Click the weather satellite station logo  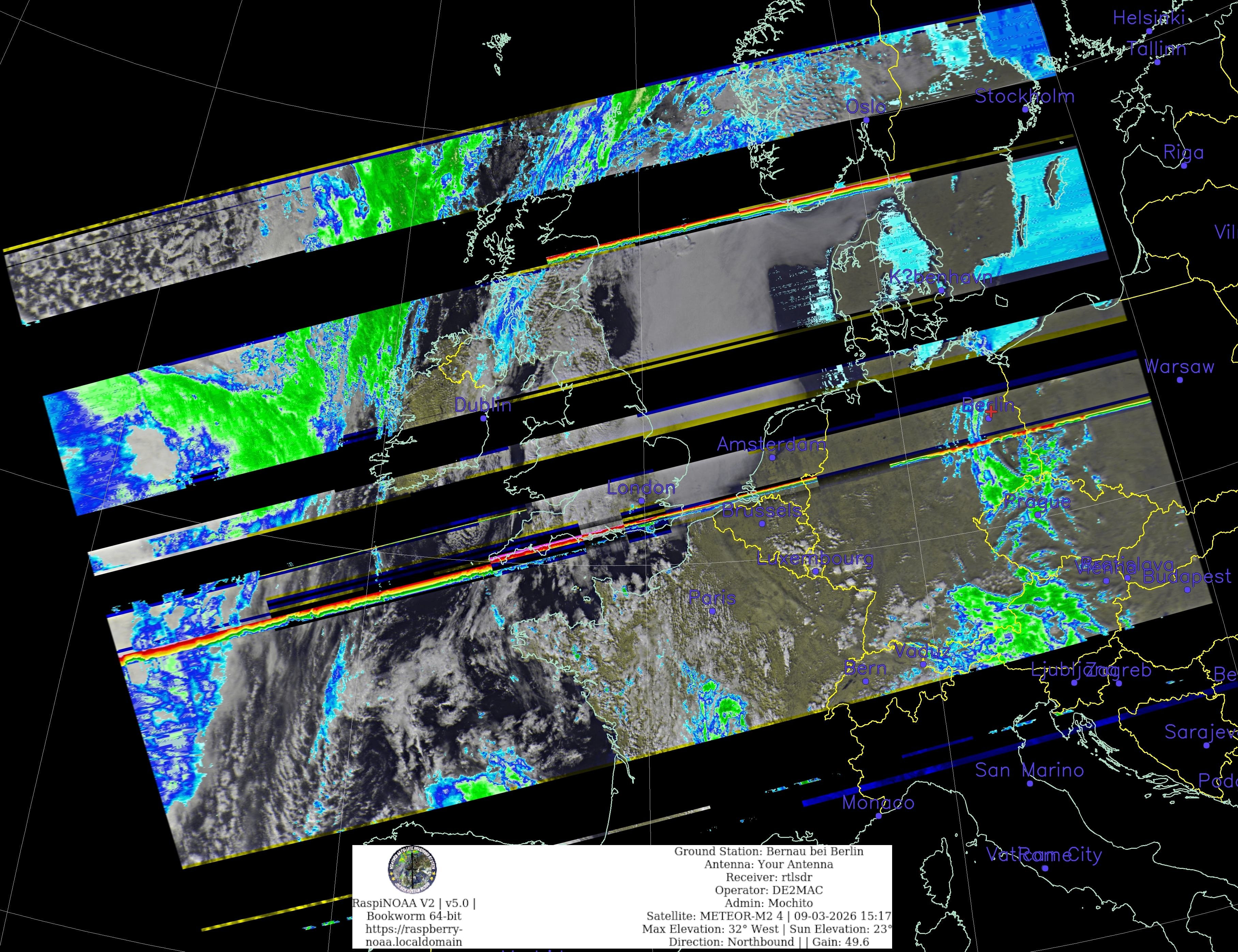coord(412,870)
